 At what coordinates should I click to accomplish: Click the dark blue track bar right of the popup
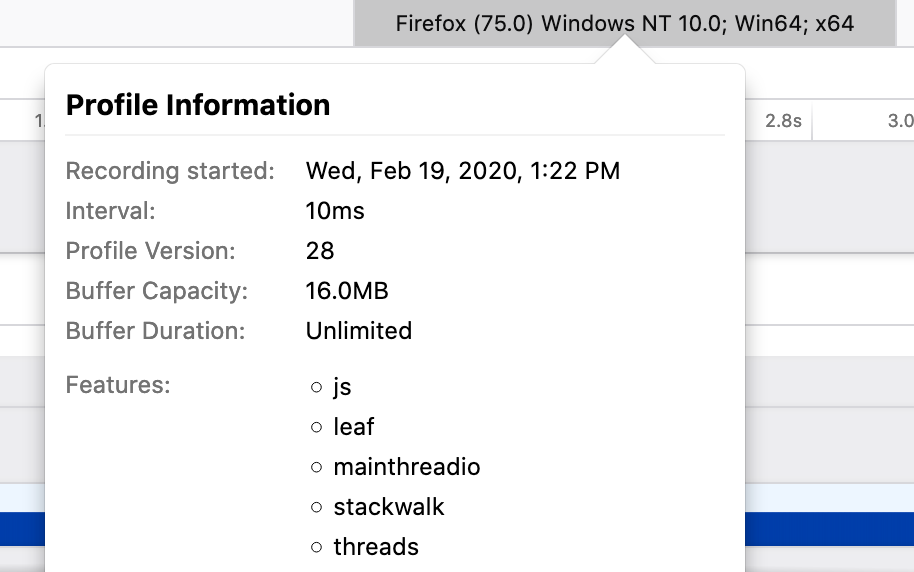coord(829,529)
